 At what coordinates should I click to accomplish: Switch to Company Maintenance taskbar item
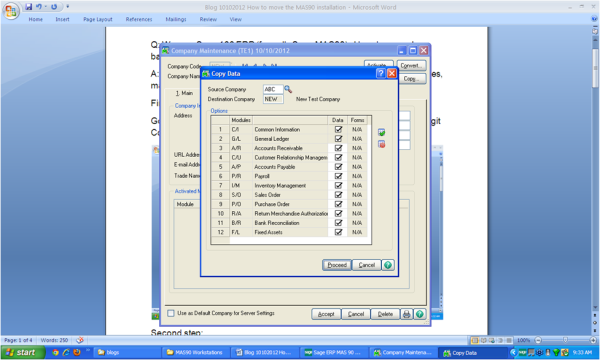402,352
